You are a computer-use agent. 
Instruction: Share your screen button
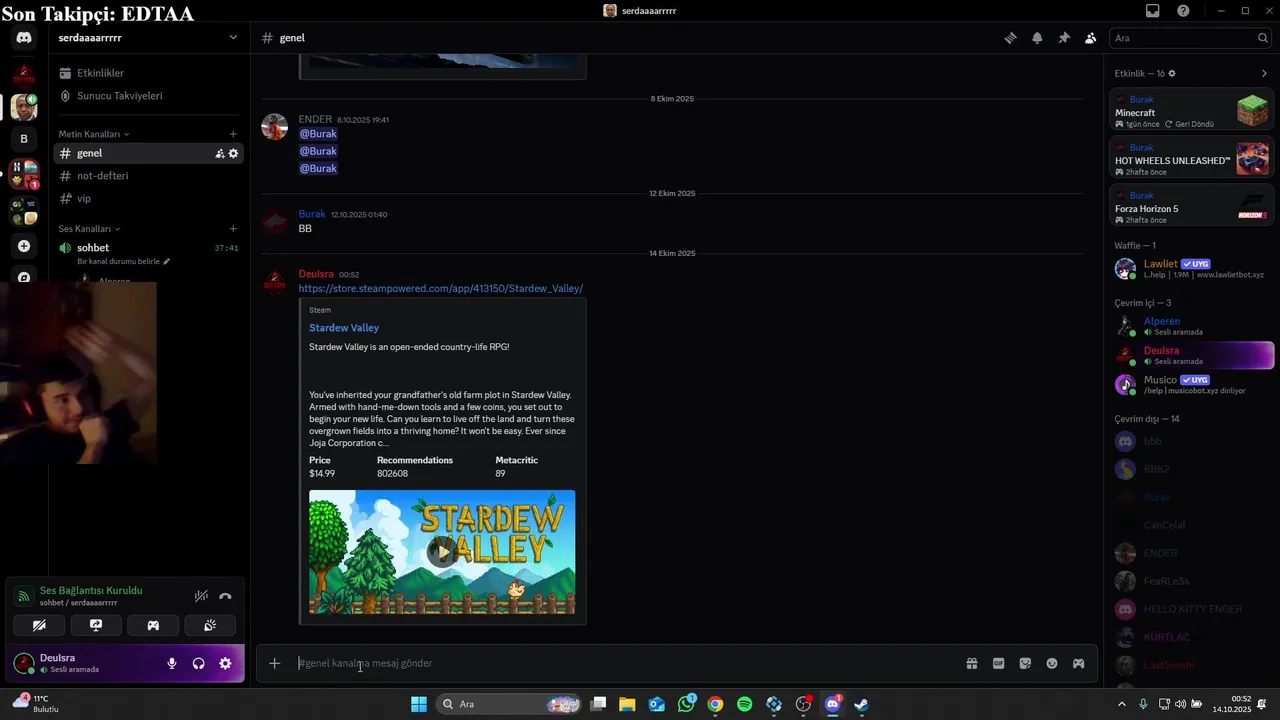[96, 625]
